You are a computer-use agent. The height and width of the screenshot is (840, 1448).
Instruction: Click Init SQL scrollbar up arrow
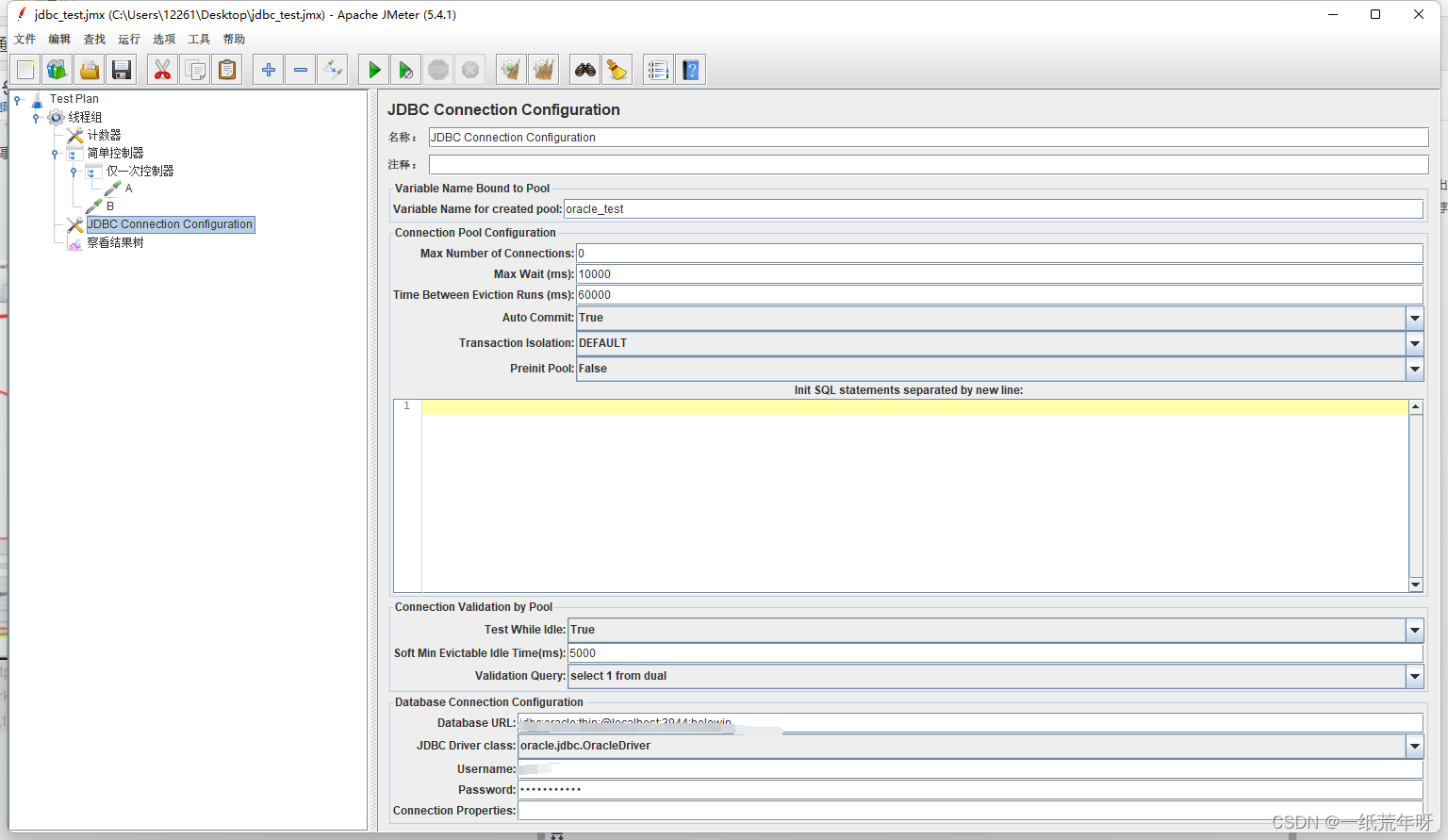(x=1416, y=407)
